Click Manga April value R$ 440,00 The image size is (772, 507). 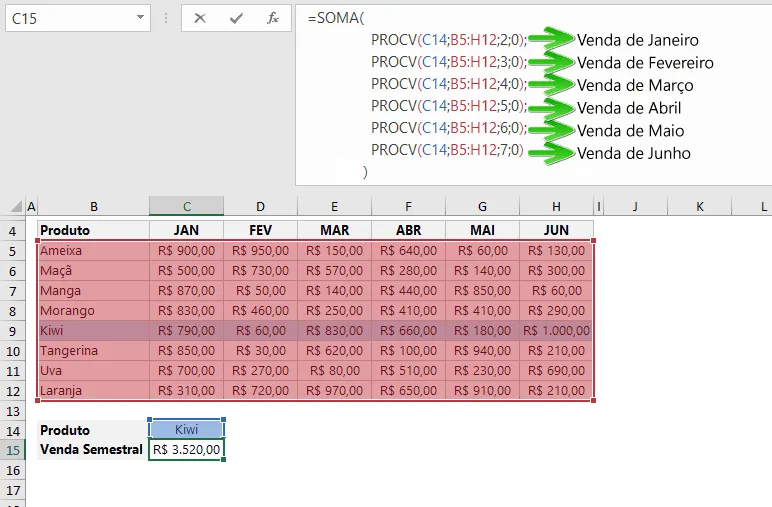click(x=409, y=291)
